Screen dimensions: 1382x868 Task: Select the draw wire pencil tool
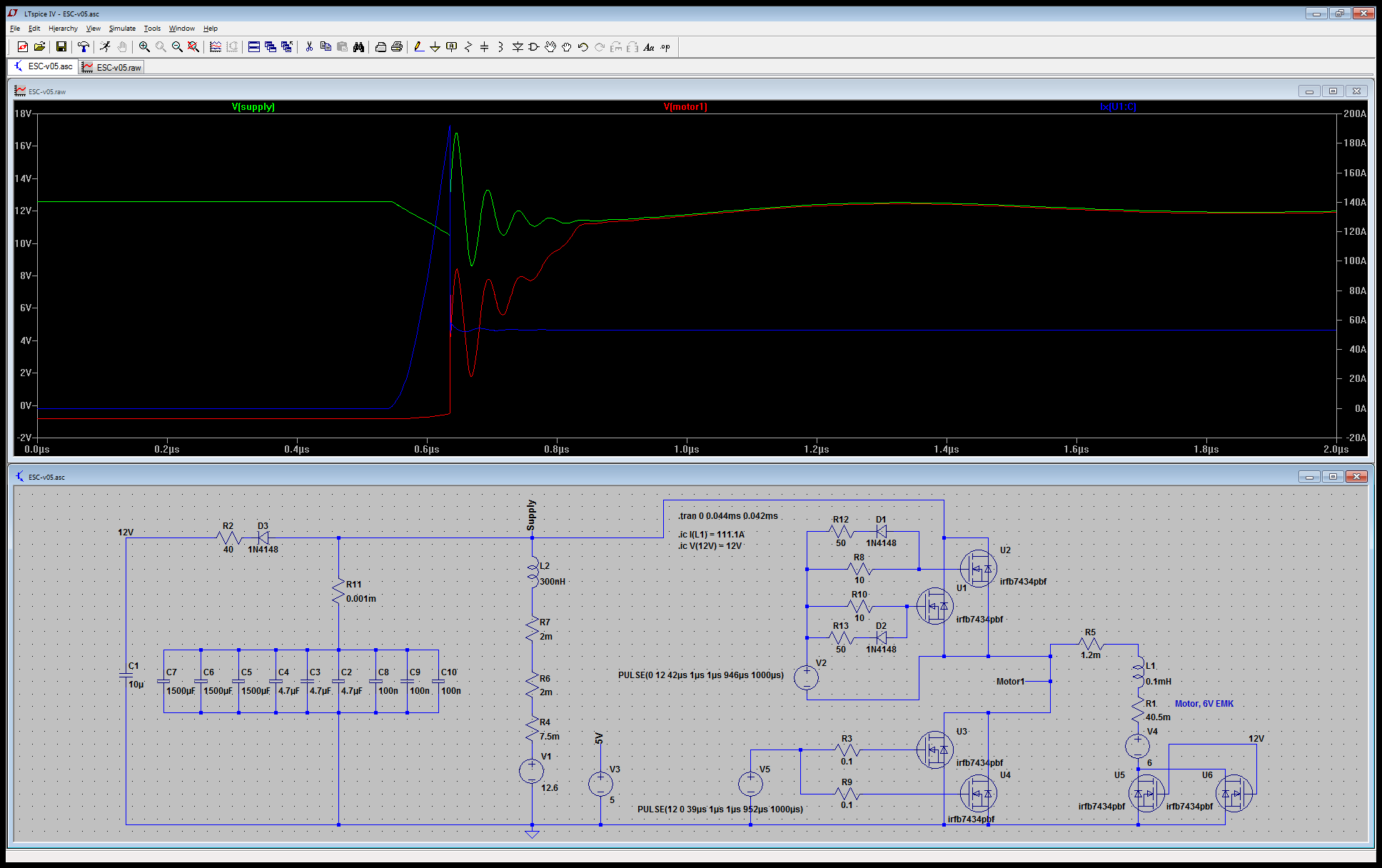pos(419,47)
